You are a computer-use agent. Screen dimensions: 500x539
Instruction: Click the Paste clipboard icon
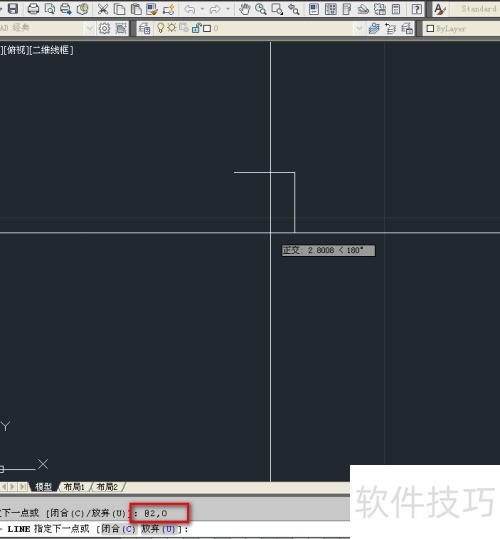[136, 9]
